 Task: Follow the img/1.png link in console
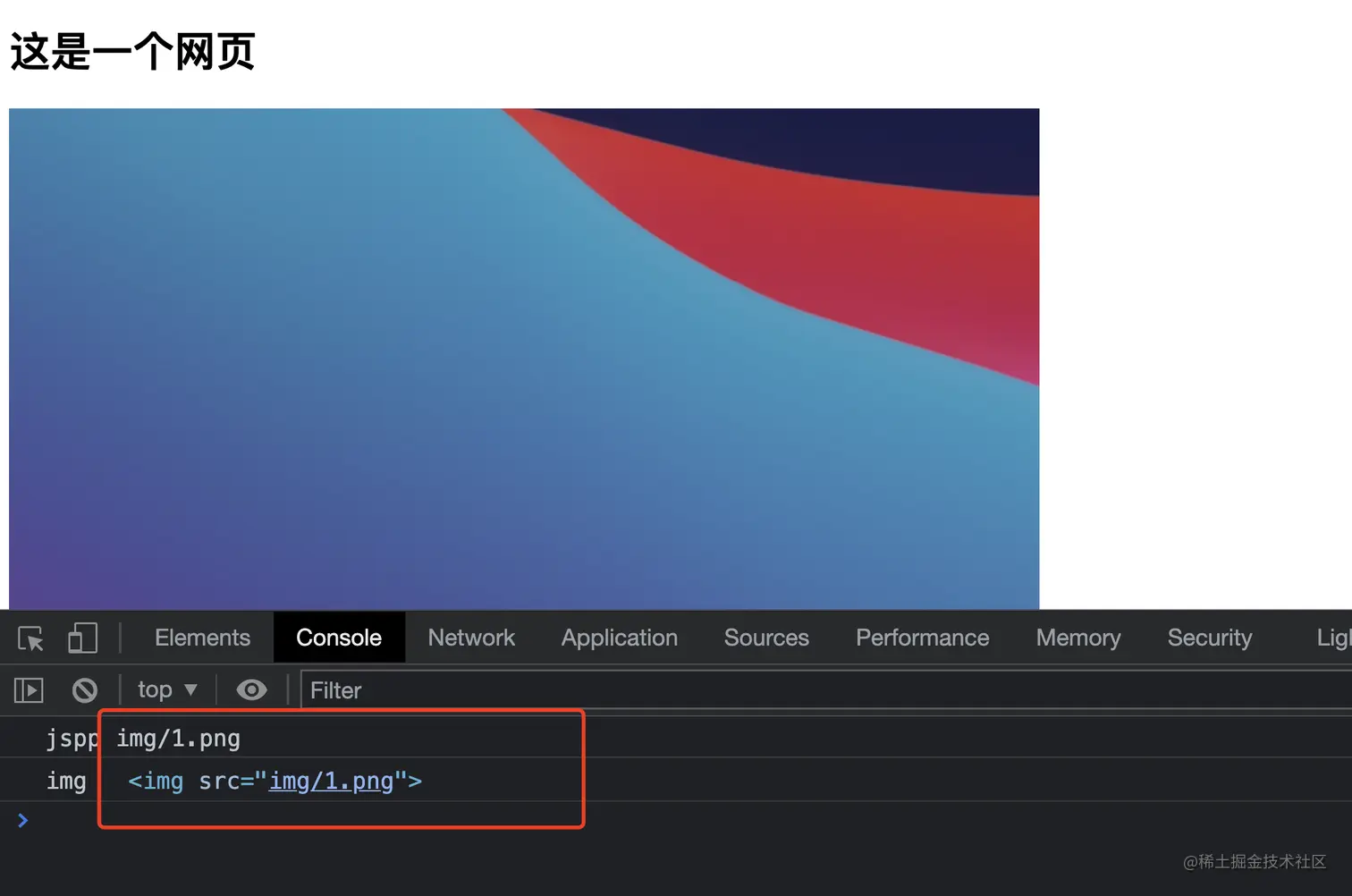click(331, 781)
